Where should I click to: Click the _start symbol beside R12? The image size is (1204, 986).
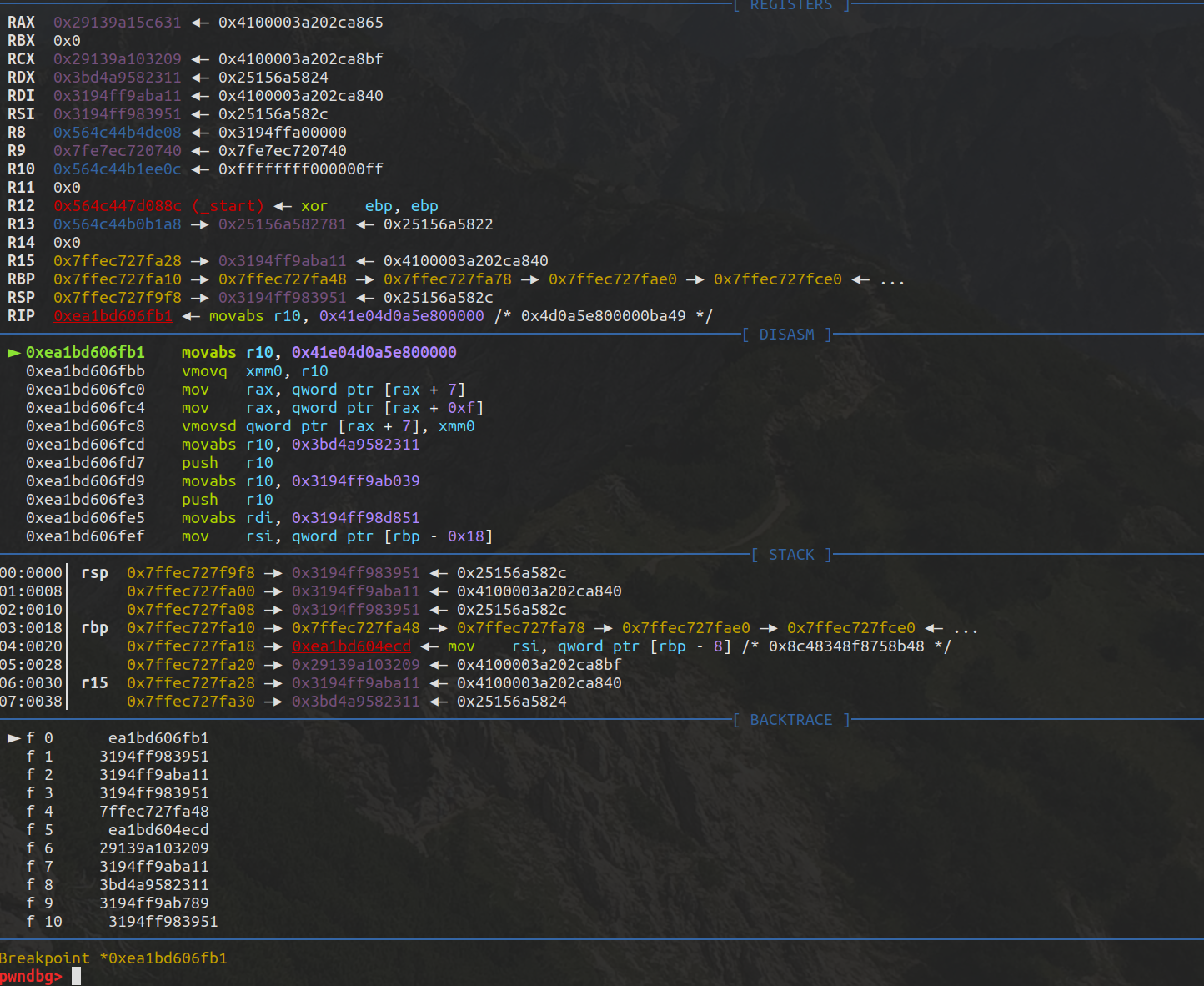pos(228,206)
